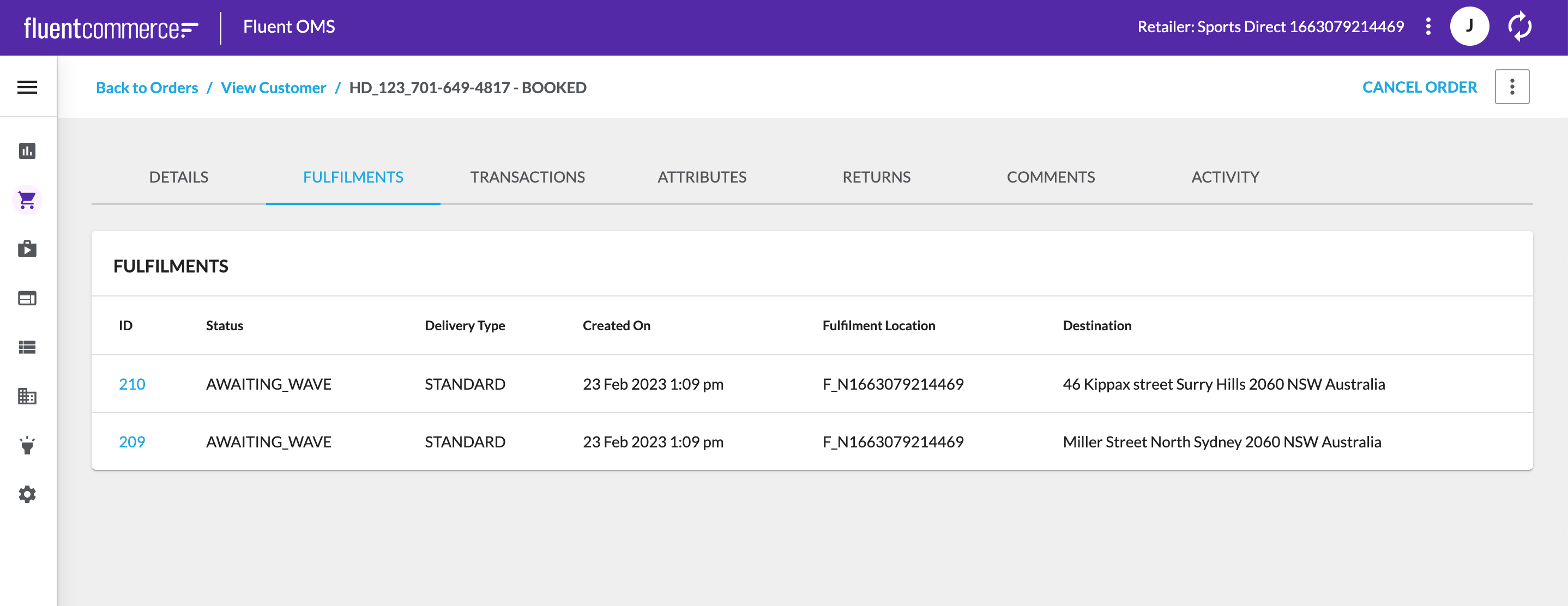Switch to the Transactions tab
The width and height of the screenshot is (1568, 606).
pos(527,177)
